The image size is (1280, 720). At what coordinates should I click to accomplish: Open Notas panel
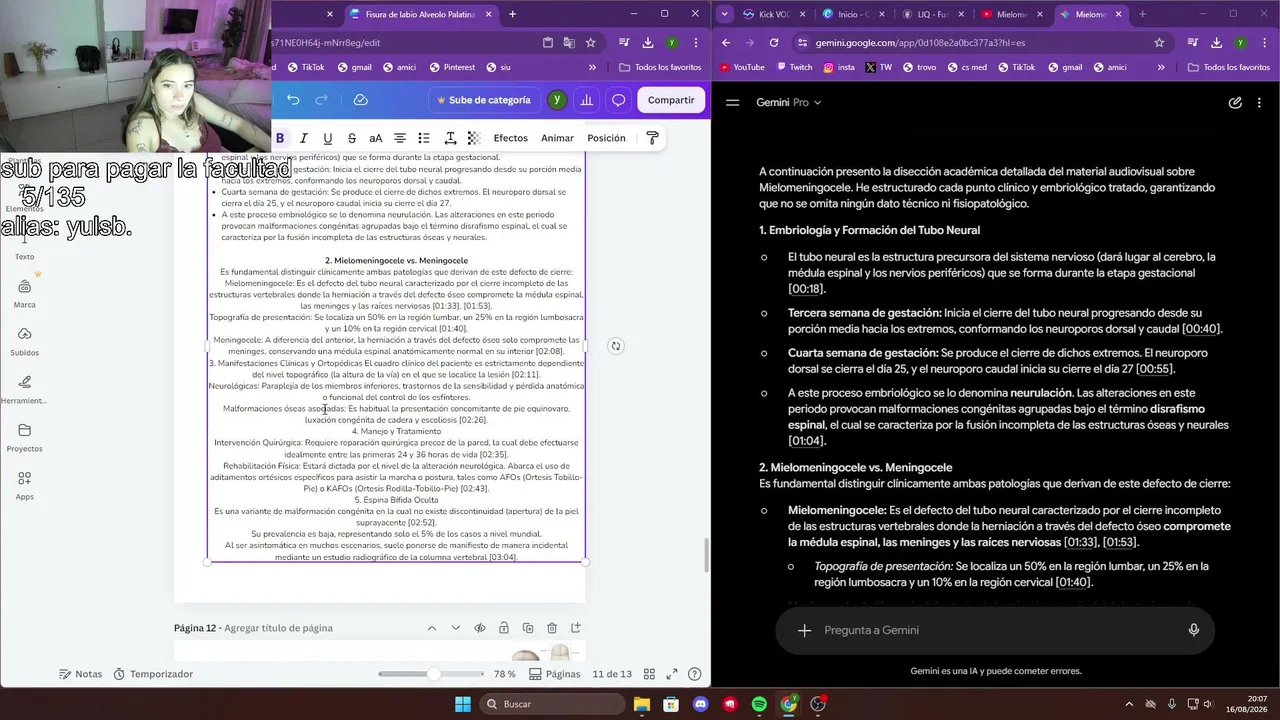(x=80, y=674)
